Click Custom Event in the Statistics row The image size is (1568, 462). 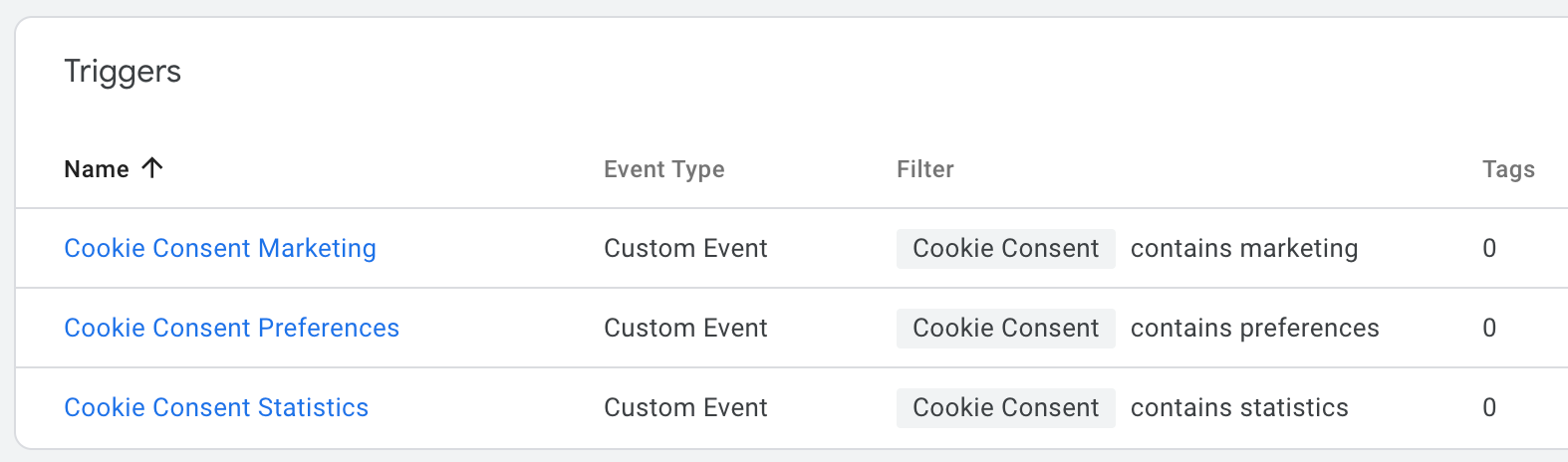pyautogui.click(x=685, y=407)
